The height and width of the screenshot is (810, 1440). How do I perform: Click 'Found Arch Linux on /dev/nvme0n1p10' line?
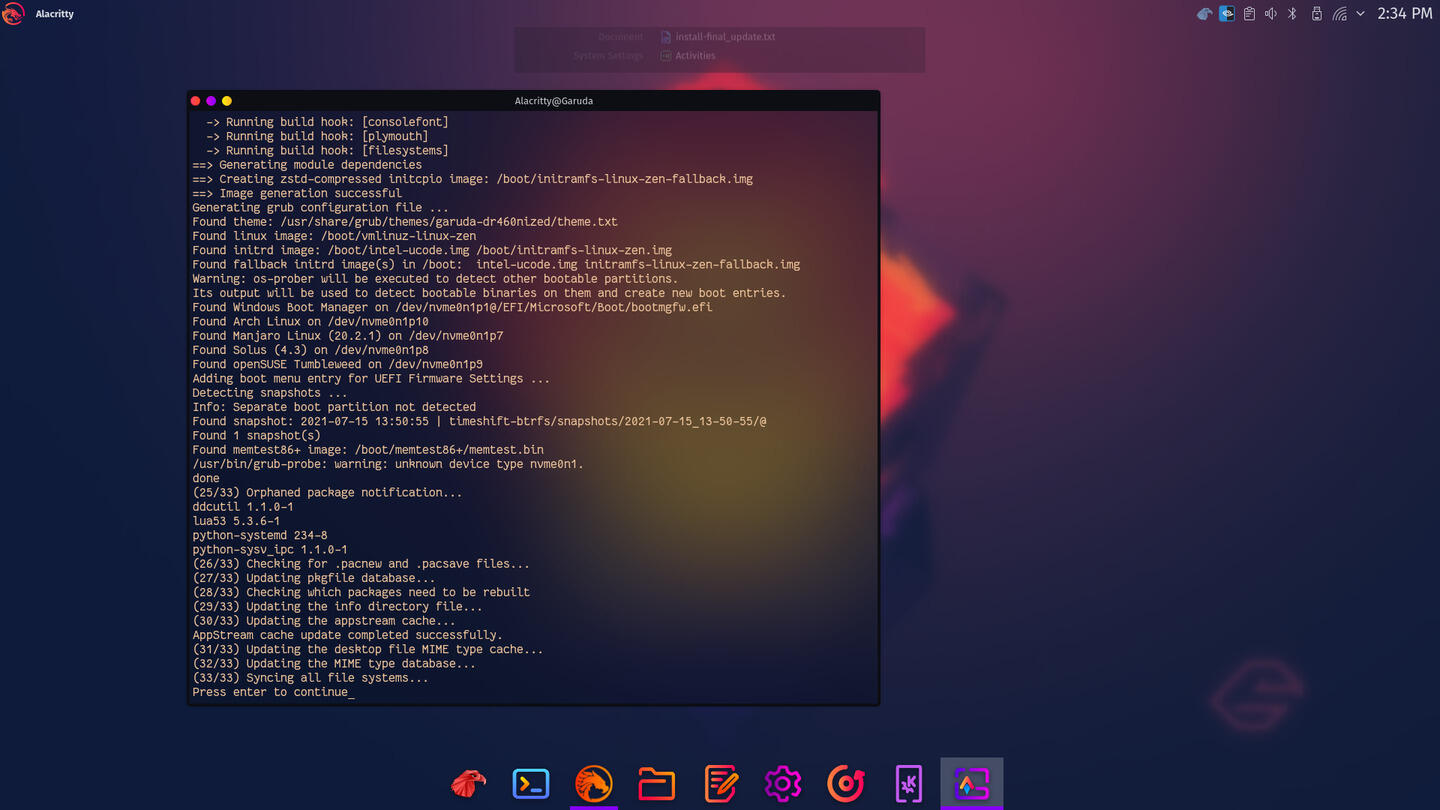click(x=310, y=322)
